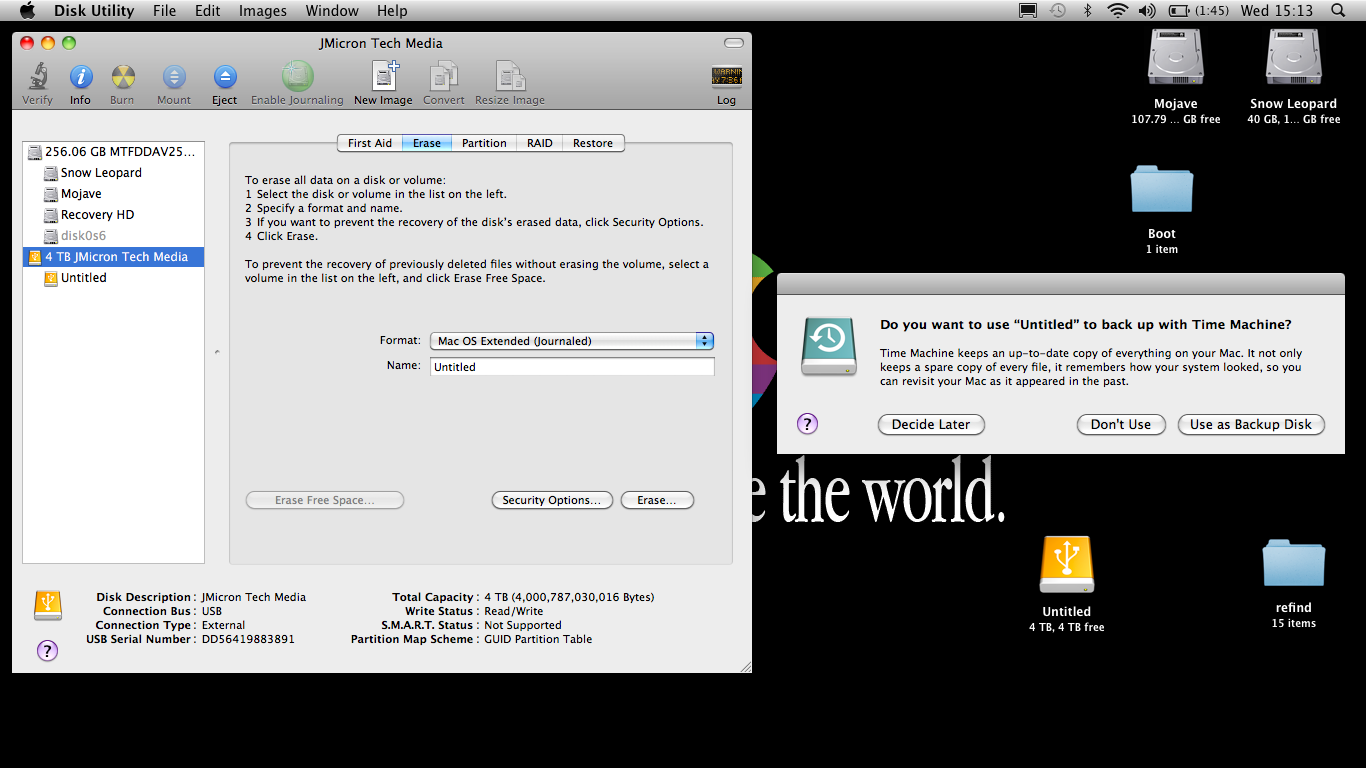This screenshot has width=1366, height=768.
Task: Switch to the First Aid tab
Action: [x=369, y=143]
